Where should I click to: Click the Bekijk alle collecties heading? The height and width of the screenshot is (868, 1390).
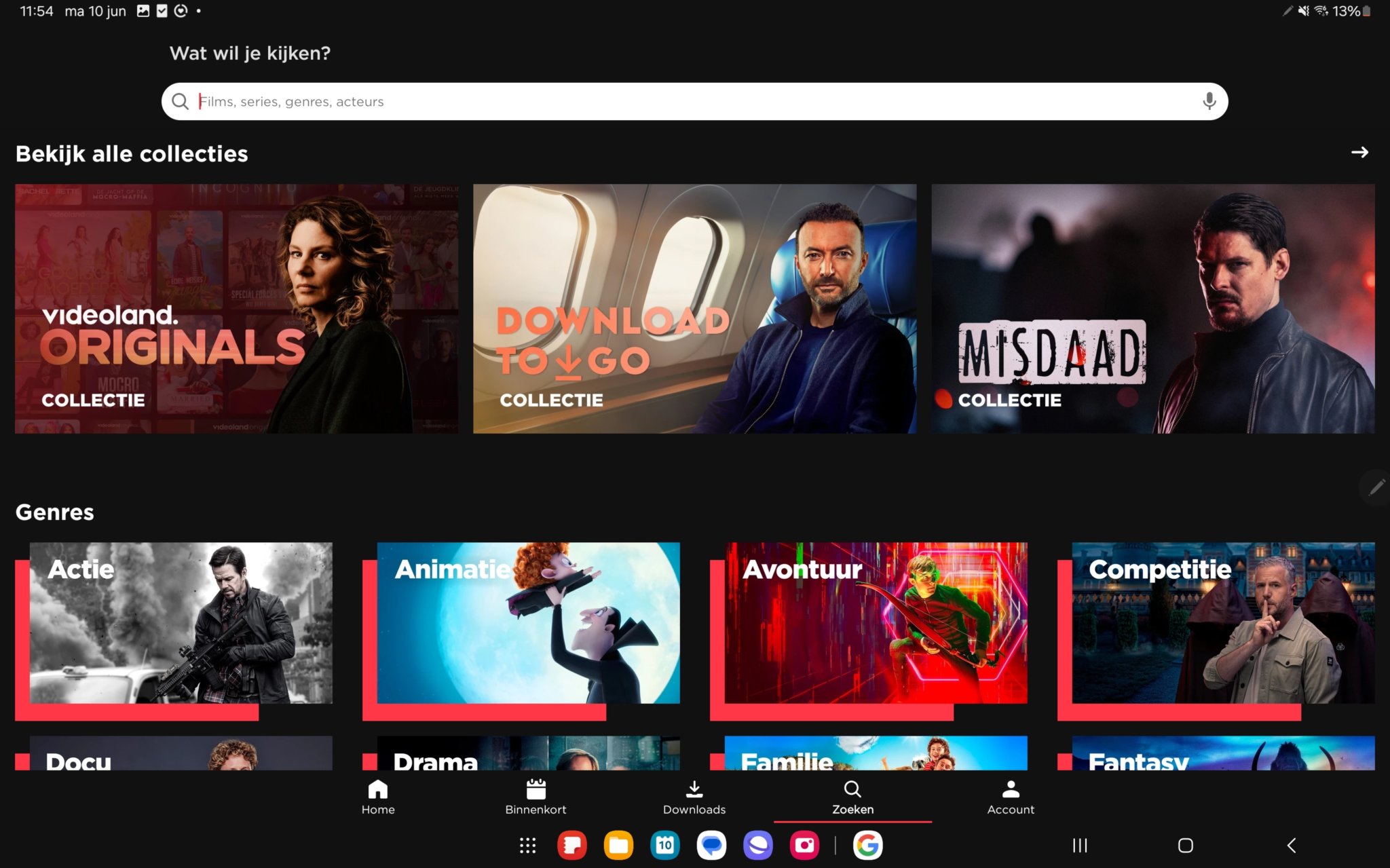coord(132,154)
